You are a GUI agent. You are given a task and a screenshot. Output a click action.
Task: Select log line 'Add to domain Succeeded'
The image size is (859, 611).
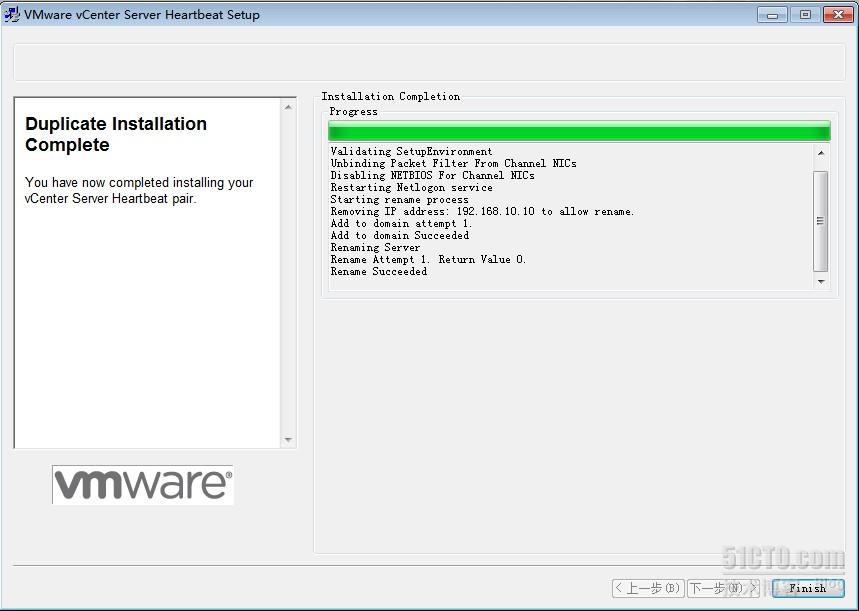(400, 236)
